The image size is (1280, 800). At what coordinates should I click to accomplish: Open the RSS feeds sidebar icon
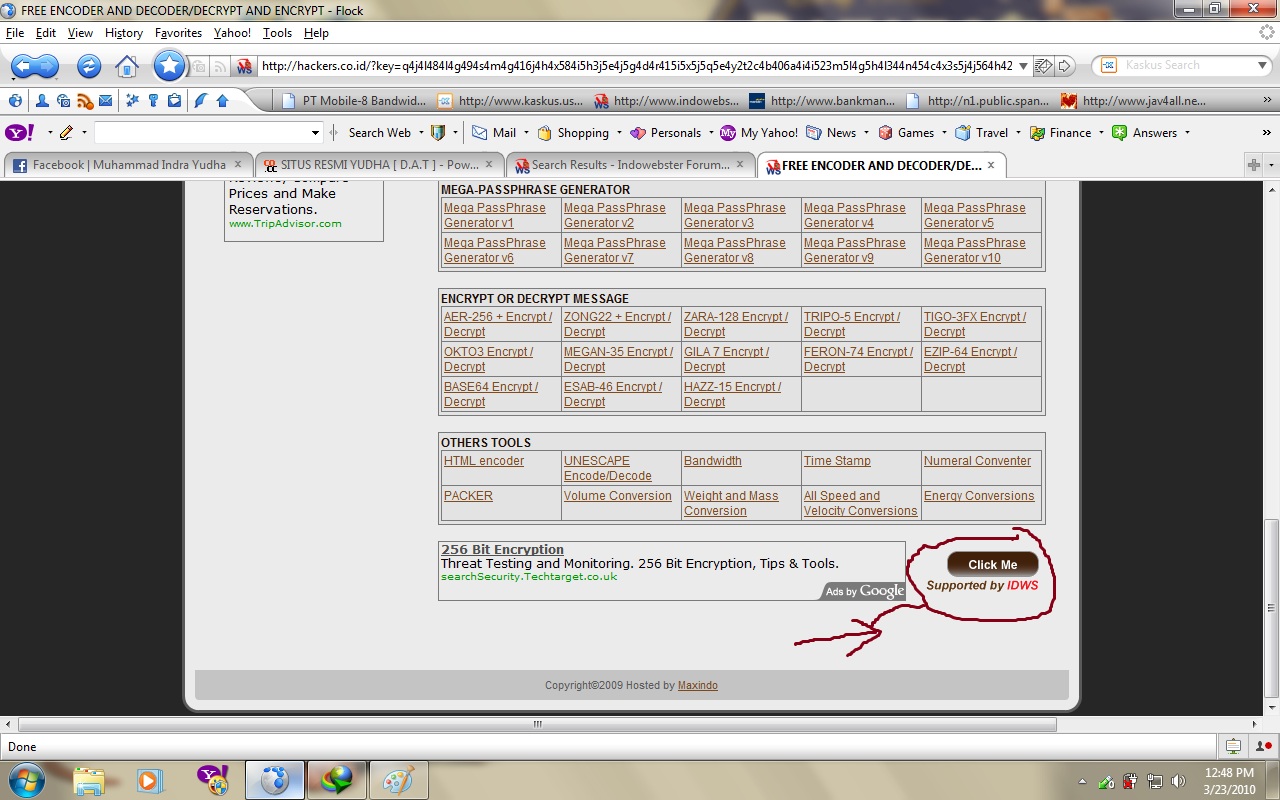coord(85,101)
